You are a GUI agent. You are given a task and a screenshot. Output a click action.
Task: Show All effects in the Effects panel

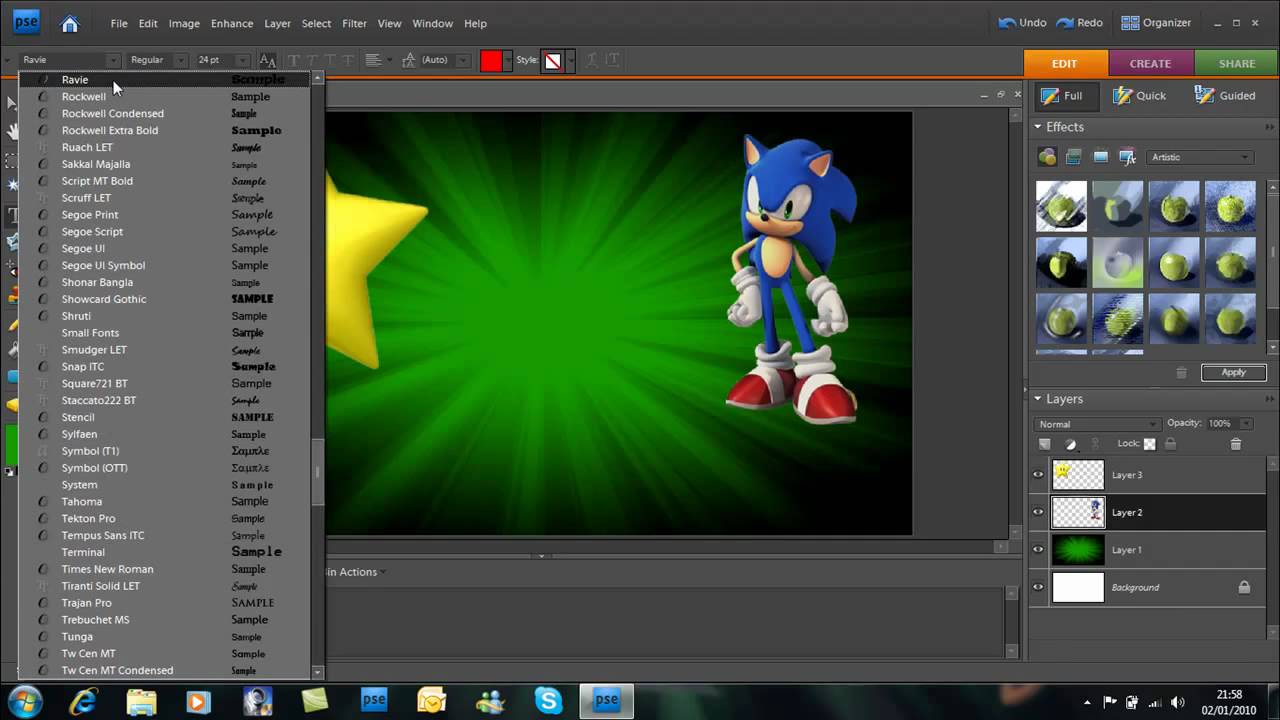(x=1128, y=157)
